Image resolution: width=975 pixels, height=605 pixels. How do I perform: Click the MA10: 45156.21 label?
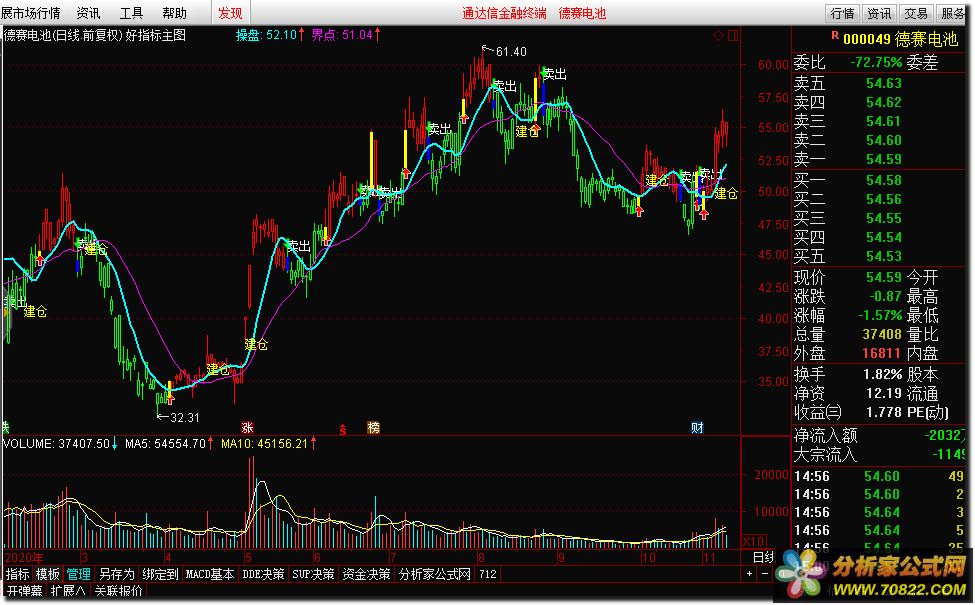[x=268, y=444]
